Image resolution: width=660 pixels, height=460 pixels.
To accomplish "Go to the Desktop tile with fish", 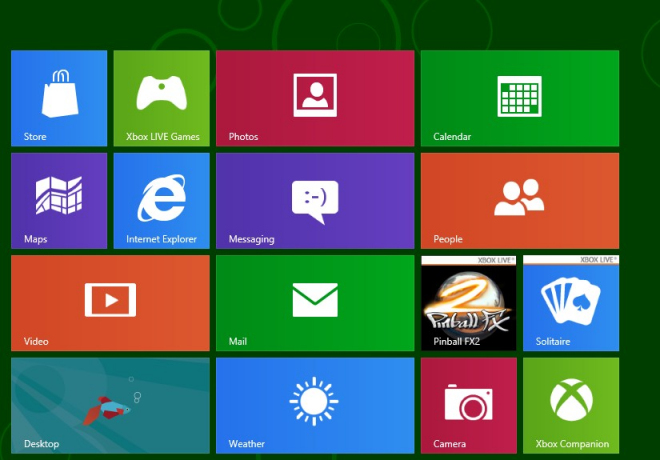I will [110, 406].
